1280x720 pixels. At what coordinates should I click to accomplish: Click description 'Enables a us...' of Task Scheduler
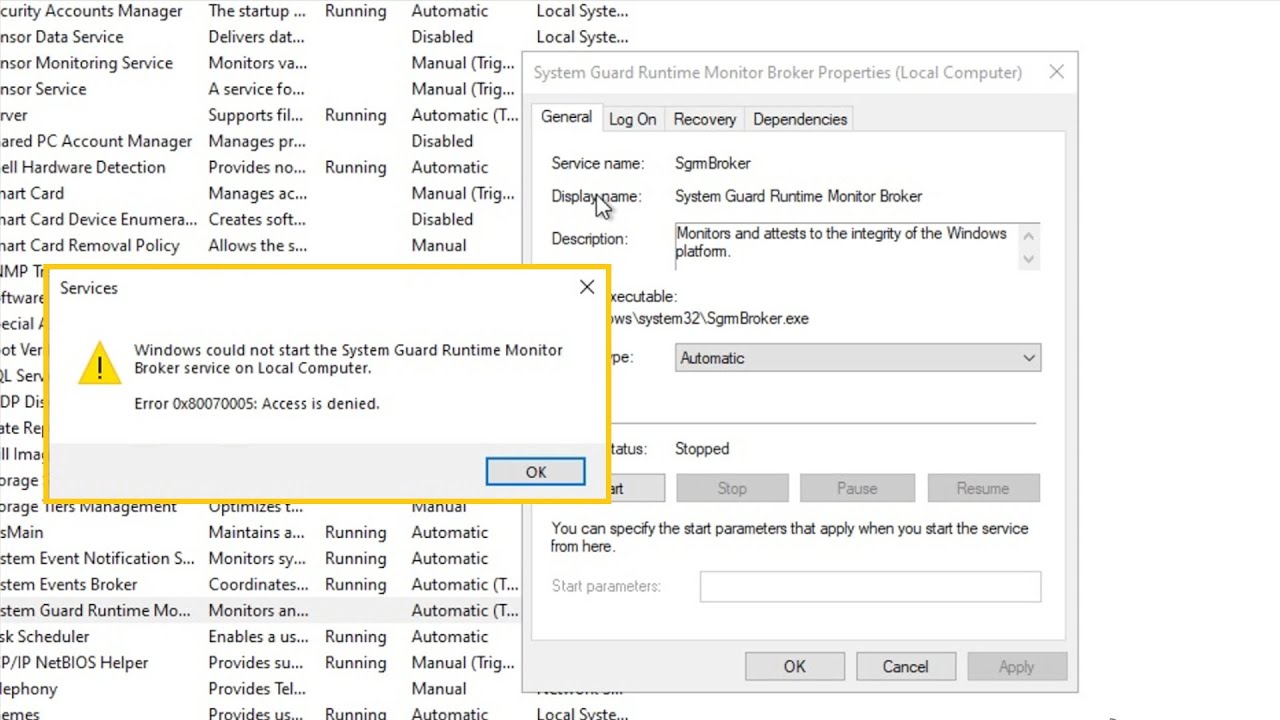click(258, 636)
